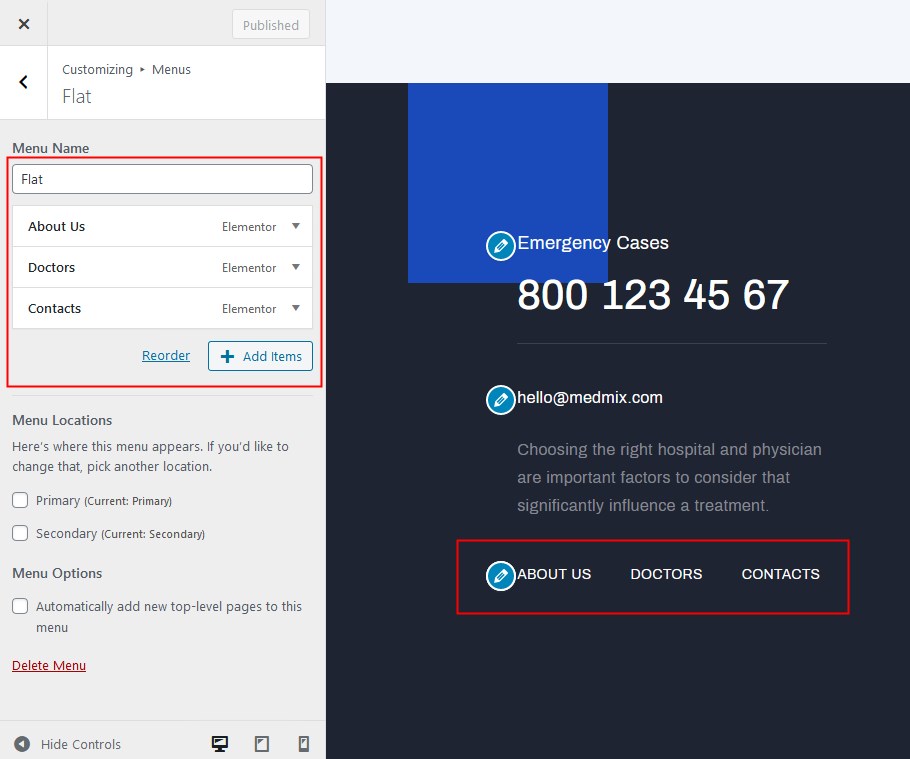Switch to mobile preview mode
The image size is (910, 759).
tap(304, 743)
